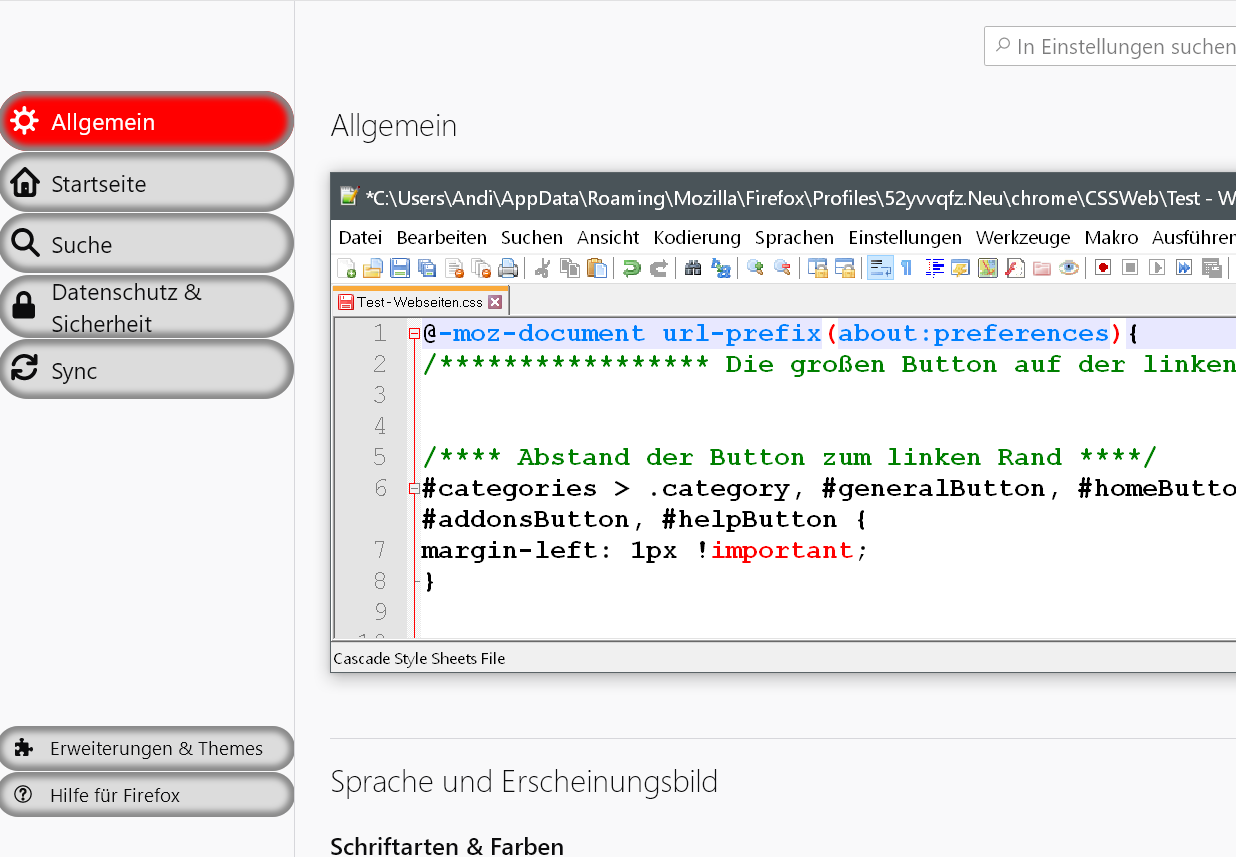Click the Zoom In magnifier icon
This screenshot has width=1236, height=857.
click(x=754, y=267)
